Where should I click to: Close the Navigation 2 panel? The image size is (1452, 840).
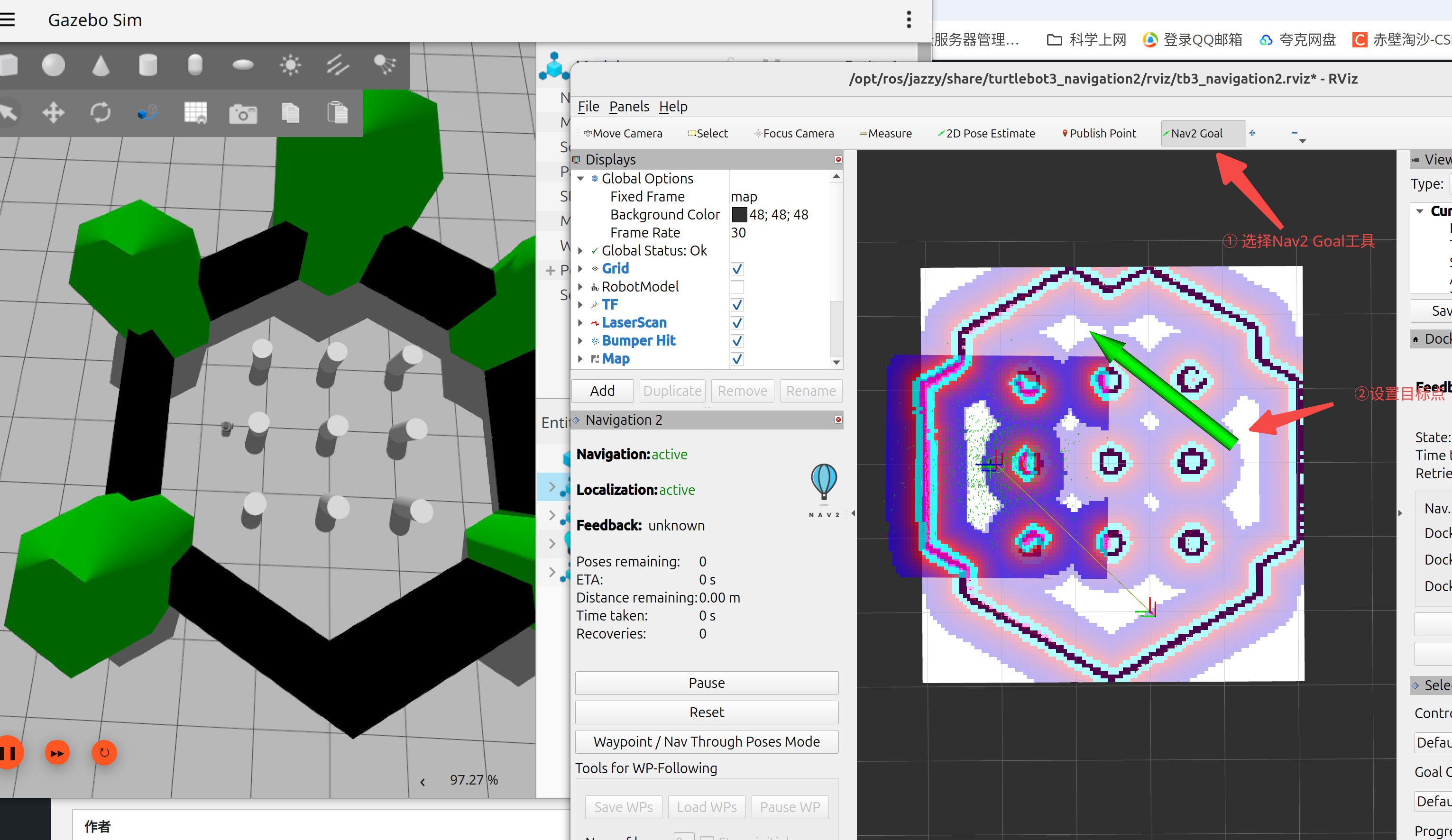click(838, 420)
